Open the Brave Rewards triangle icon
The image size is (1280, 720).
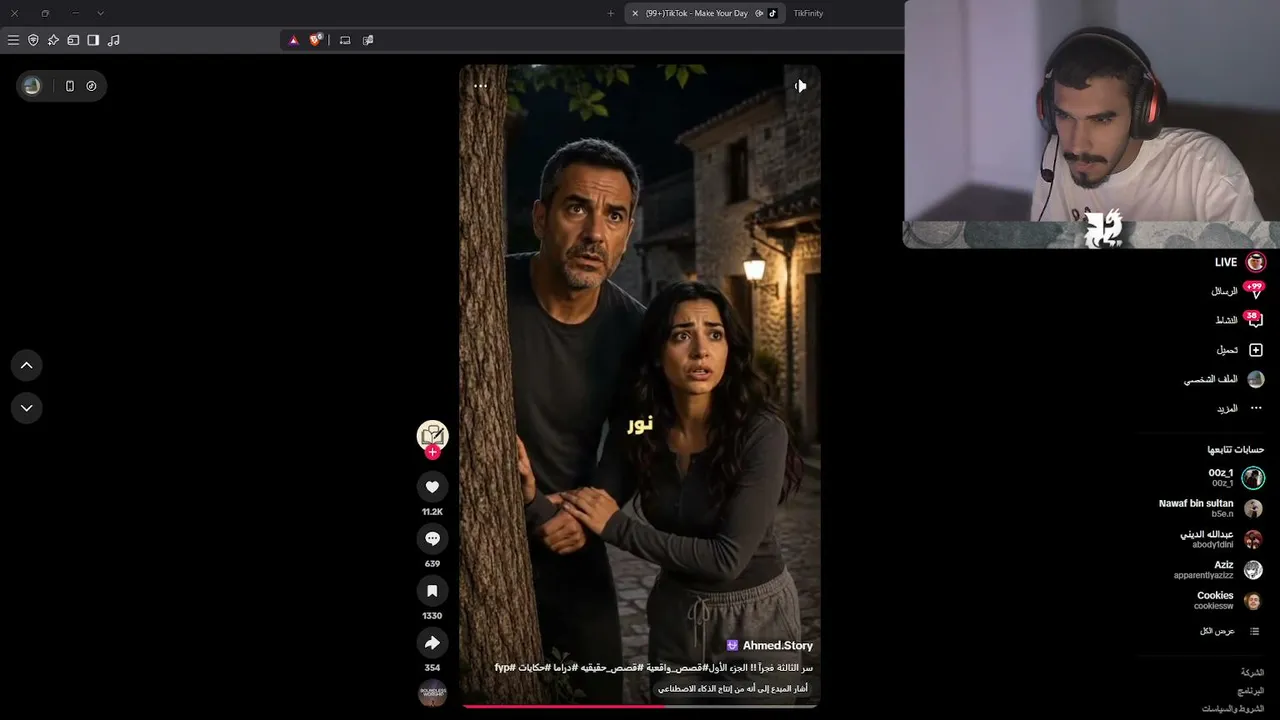coord(294,40)
